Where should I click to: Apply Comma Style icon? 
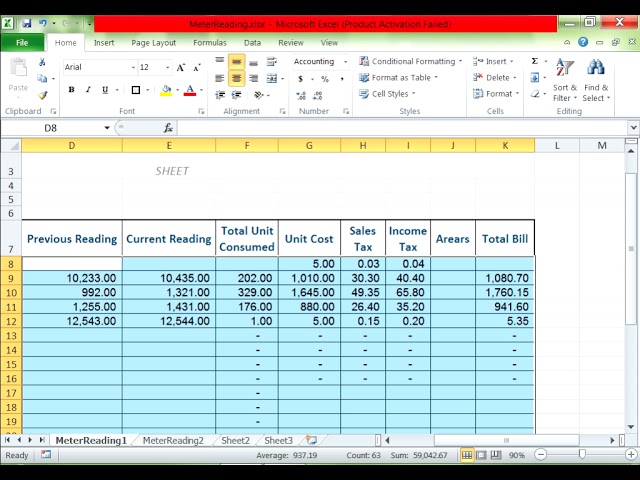342,79
